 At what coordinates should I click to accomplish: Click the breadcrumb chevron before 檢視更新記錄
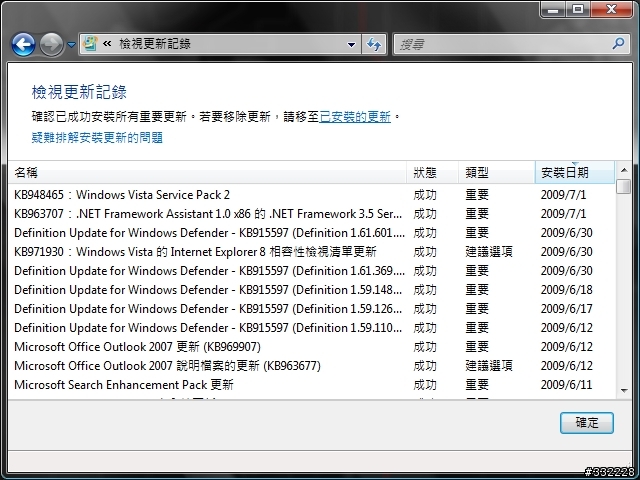pyautogui.click(x=107, y=43)
